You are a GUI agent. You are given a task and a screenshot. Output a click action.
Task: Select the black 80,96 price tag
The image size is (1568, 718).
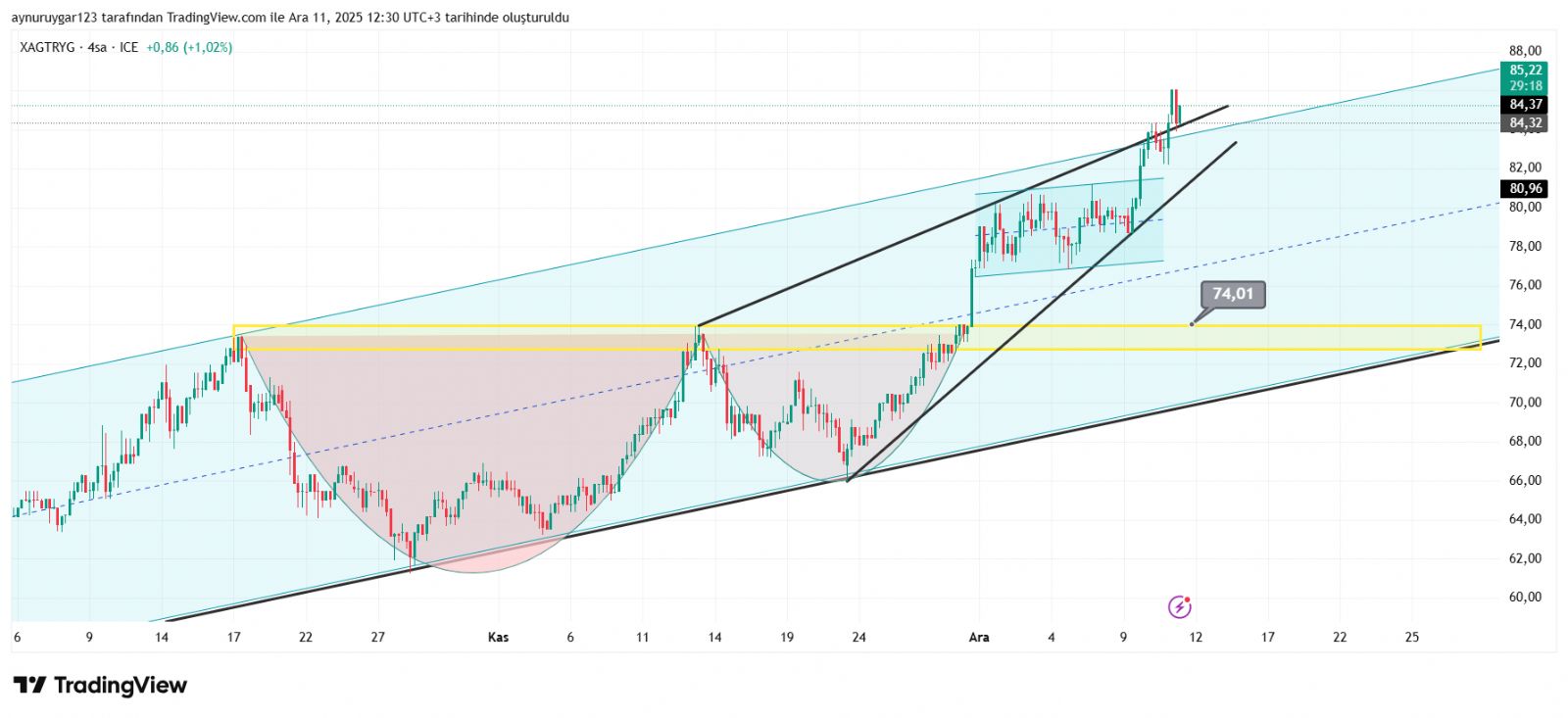click(1525, 189)
